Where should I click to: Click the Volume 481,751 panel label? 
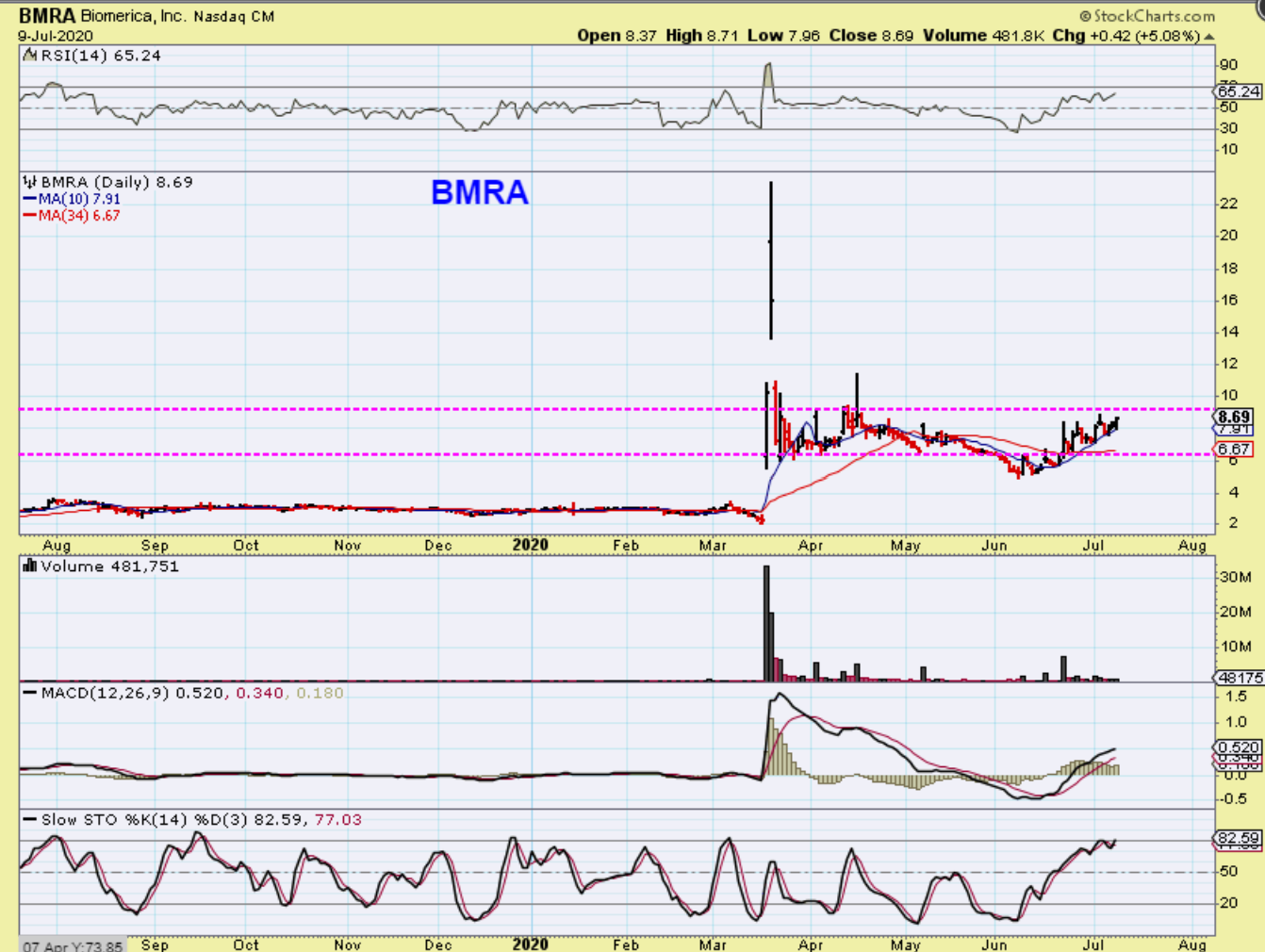tap(109, 566)
